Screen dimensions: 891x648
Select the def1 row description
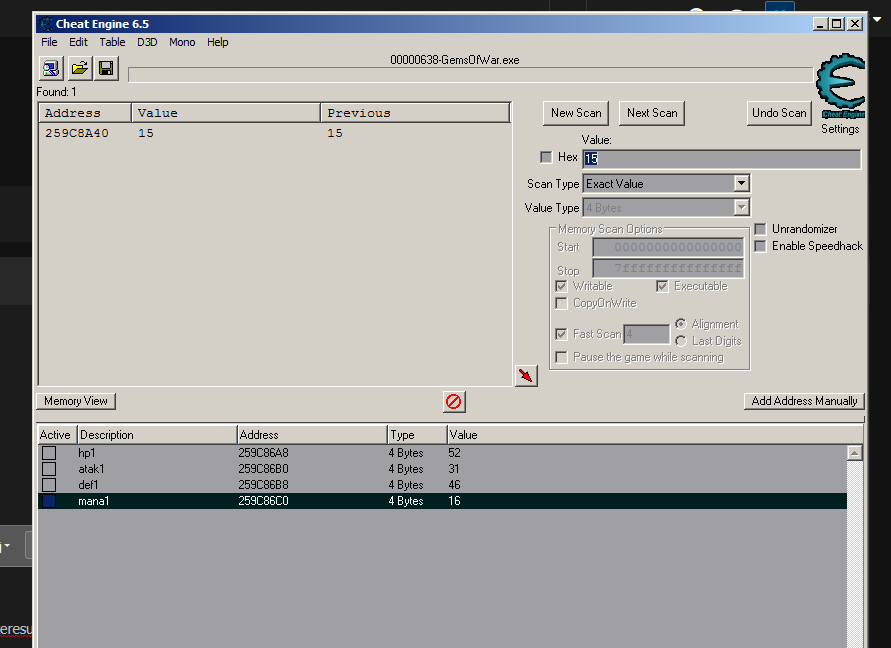click(x=89, y=485)
